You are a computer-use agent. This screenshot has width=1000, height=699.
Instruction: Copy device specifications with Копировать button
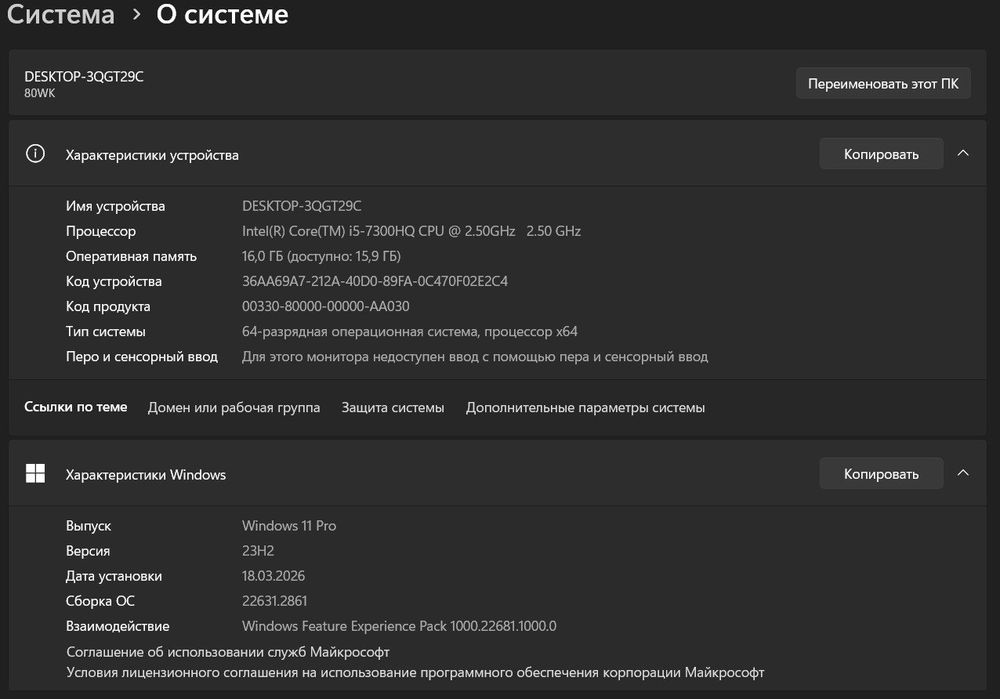(x=881, y=154)
